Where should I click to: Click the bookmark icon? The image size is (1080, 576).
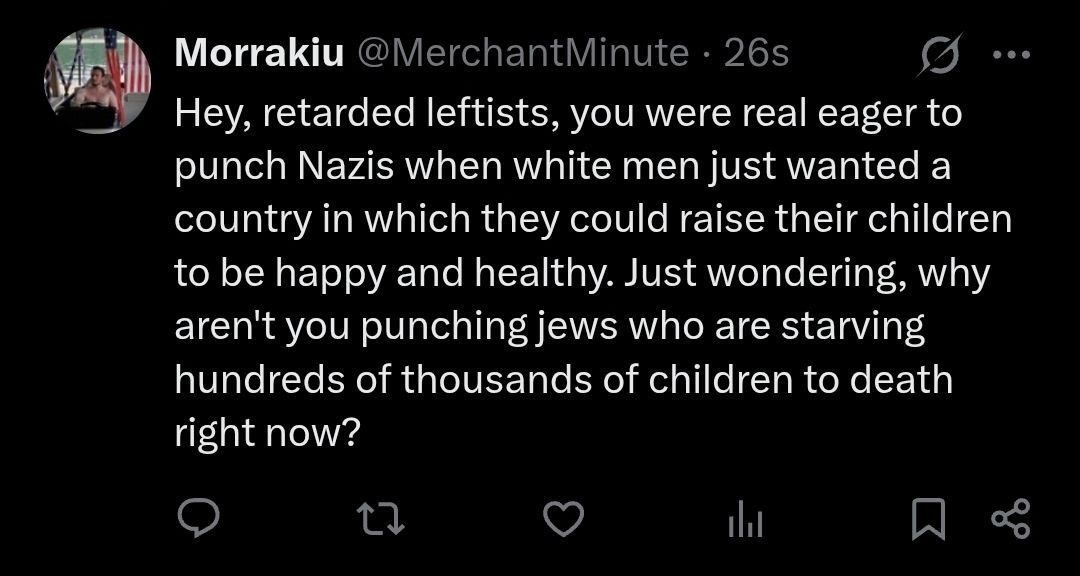pyautogui.click(x=928, y=519)
